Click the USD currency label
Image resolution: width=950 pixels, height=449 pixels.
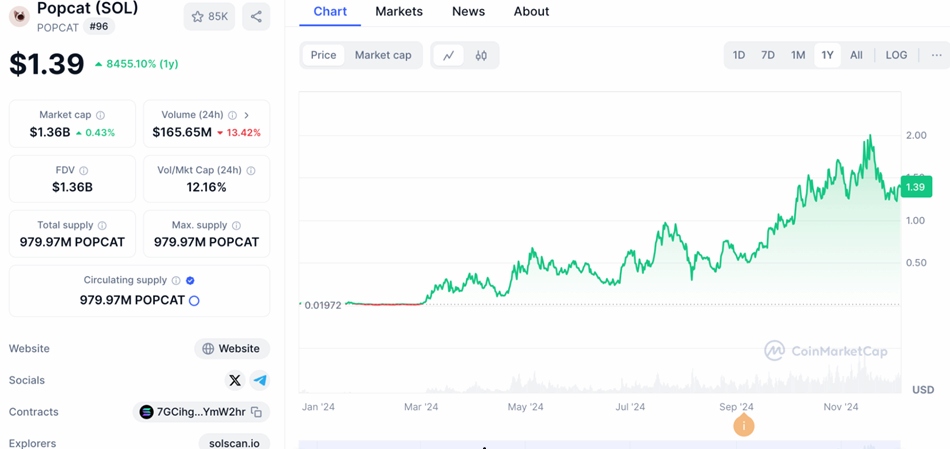(x=923, y=390)
